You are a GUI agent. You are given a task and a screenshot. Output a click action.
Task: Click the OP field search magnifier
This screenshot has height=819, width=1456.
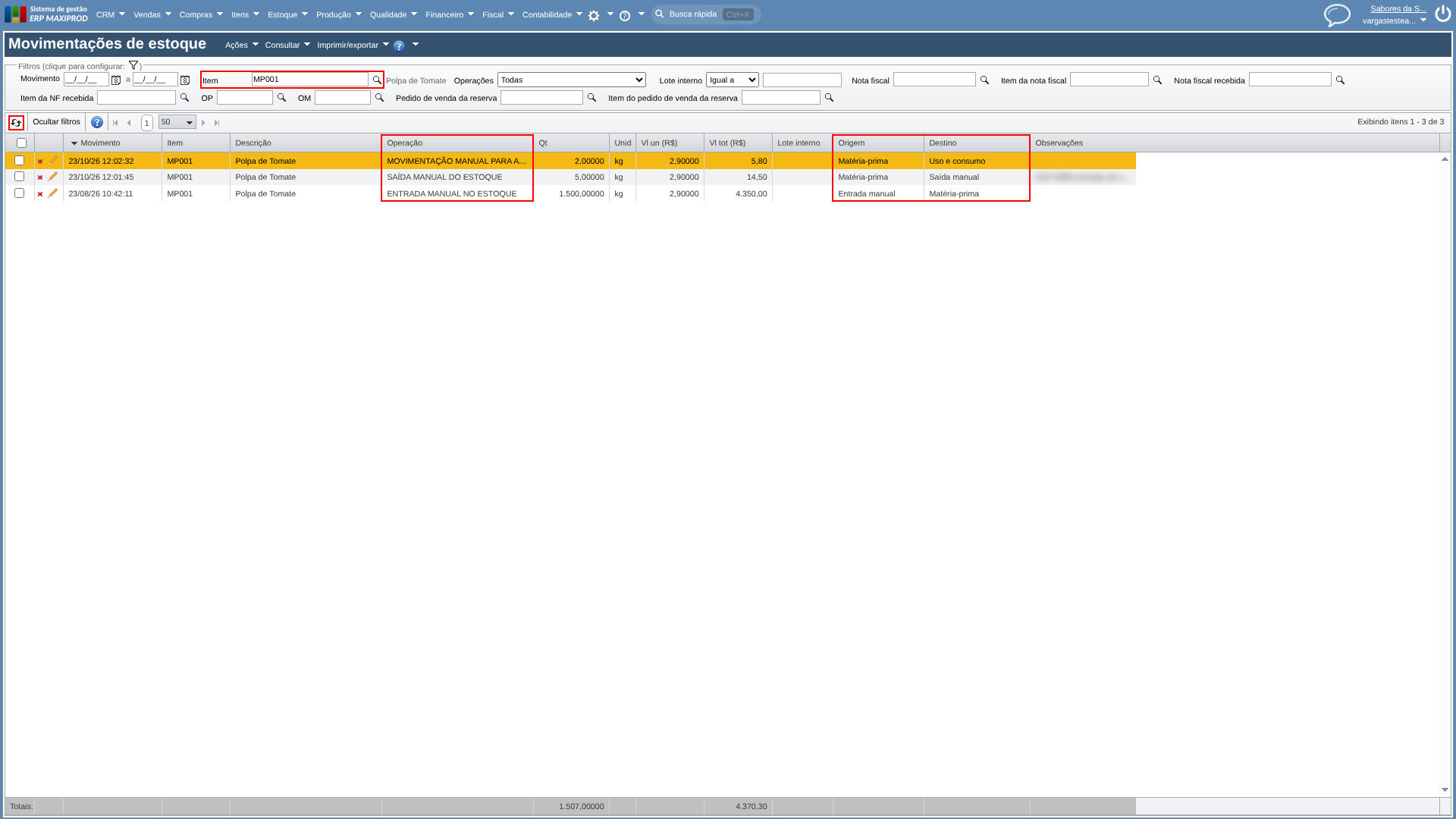(281, 98)
